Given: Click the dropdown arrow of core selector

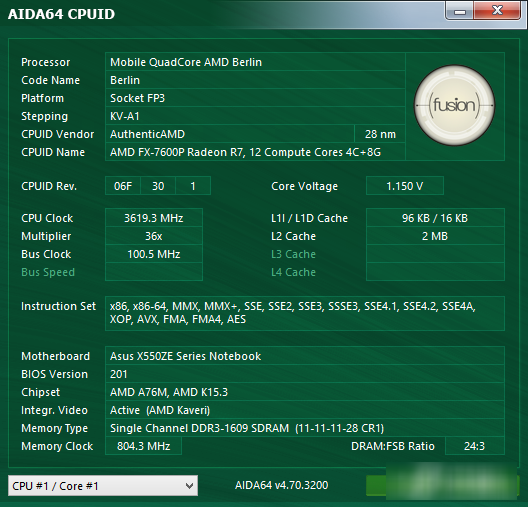Looking at the screenshot, I should tap(189, 486).
